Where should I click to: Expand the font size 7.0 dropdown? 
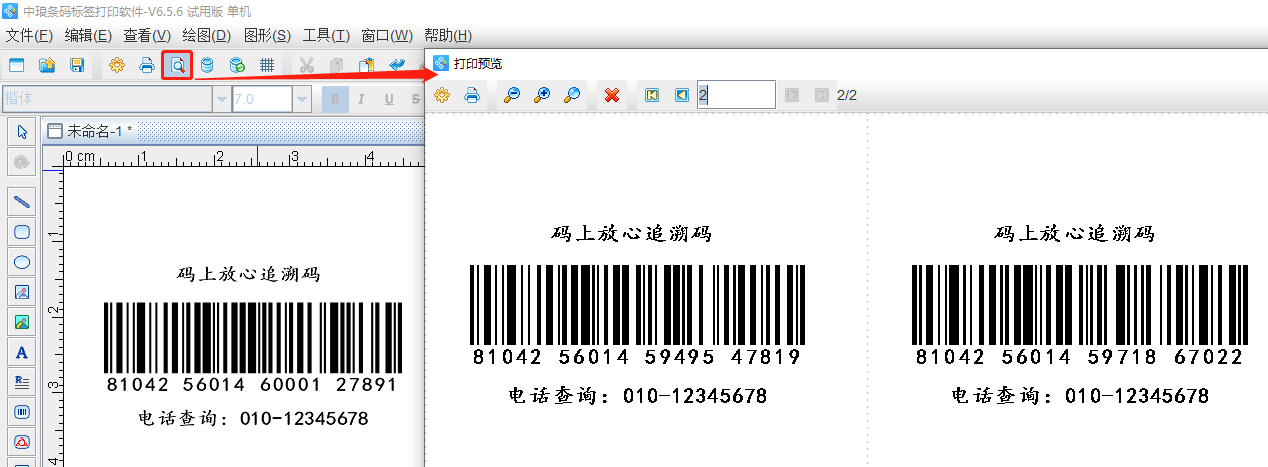click(x=301, y=99)
